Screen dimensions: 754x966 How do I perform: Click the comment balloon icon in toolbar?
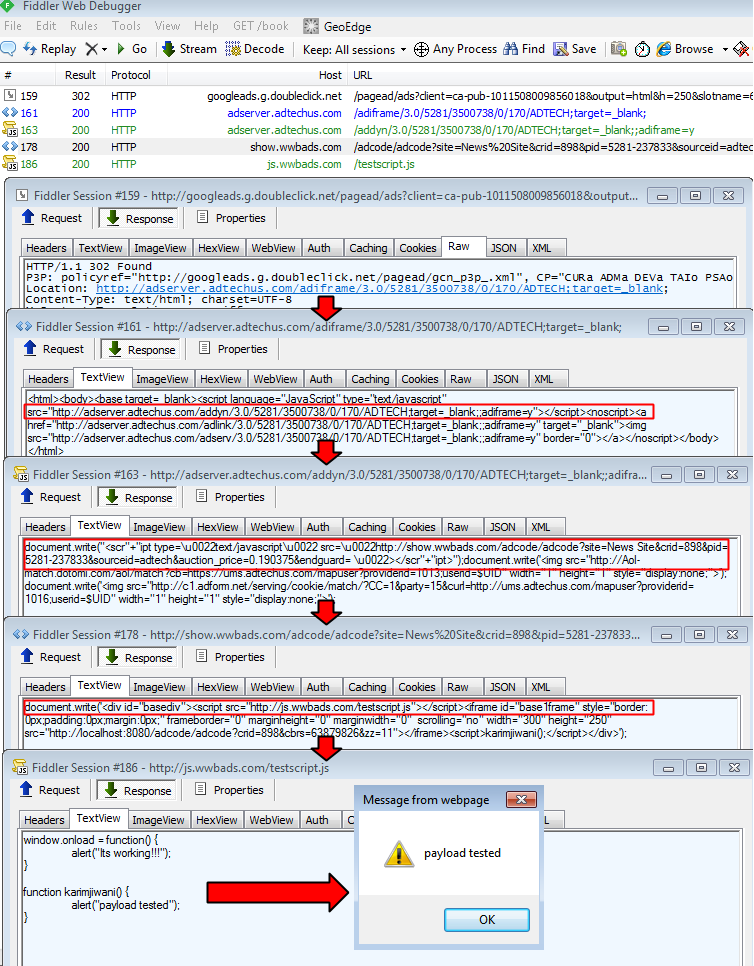[8, 49]
